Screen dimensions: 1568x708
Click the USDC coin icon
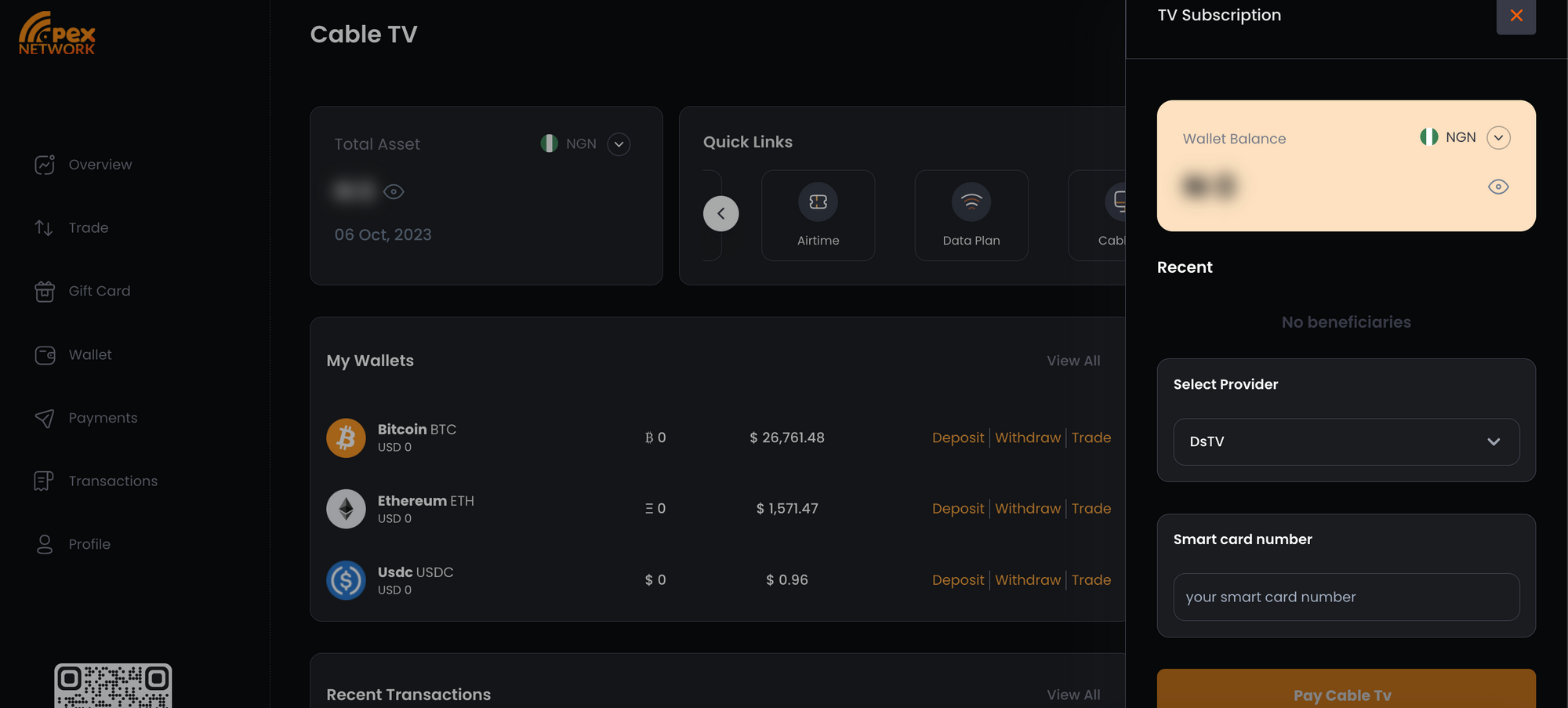coord(346,580)
